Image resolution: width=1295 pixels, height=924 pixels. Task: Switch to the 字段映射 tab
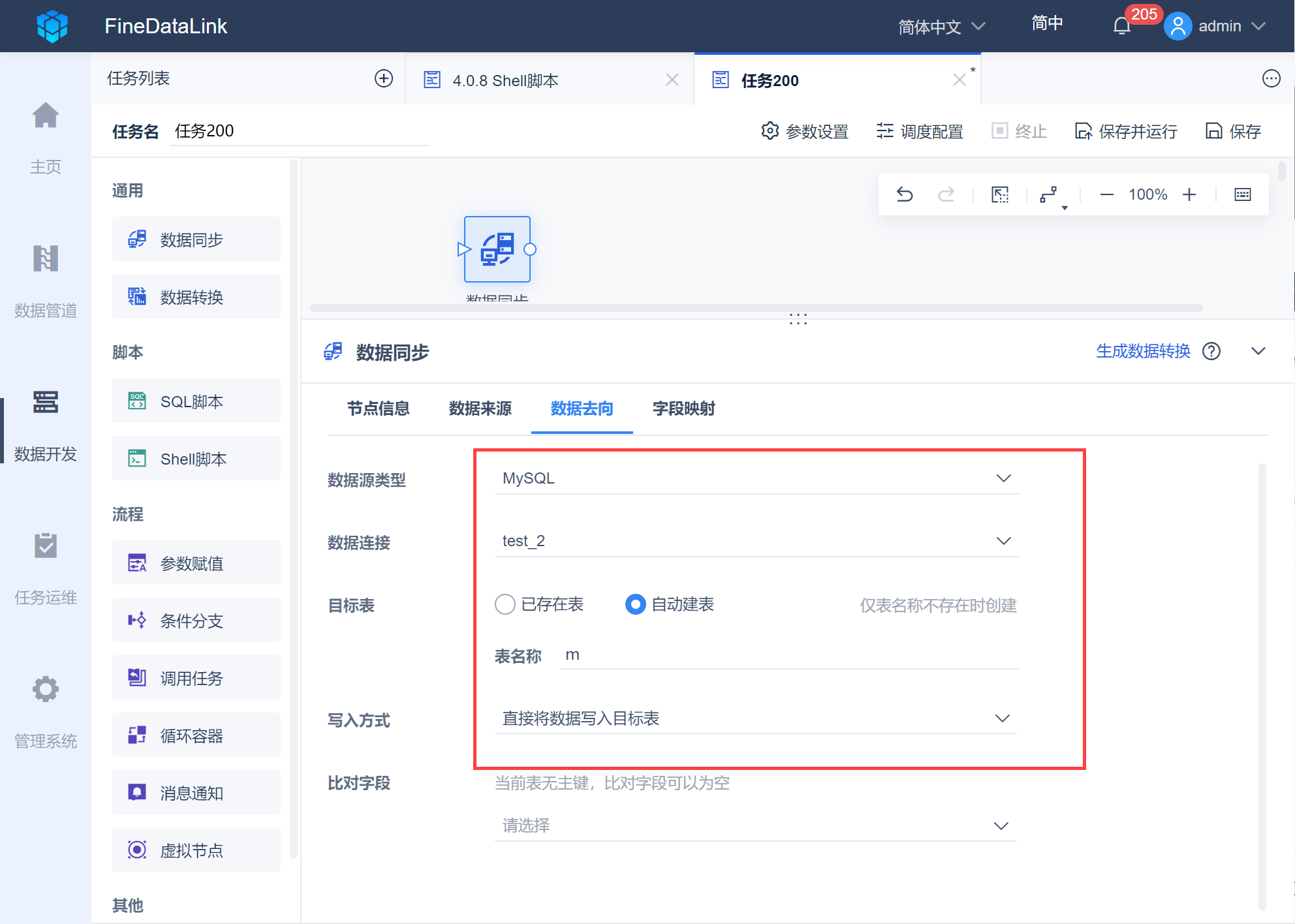click(683, 408)
